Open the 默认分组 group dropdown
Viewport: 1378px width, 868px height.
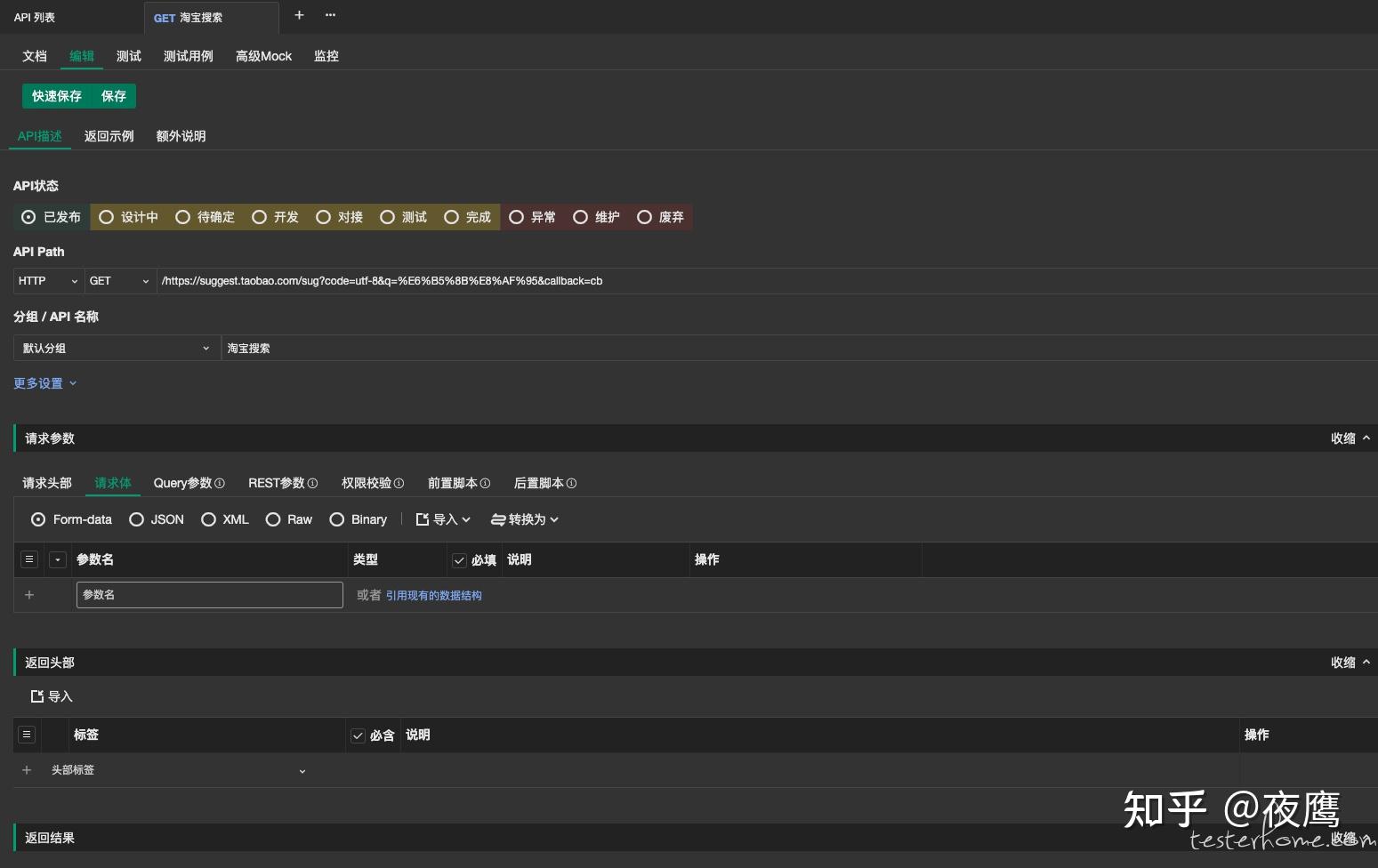[x=116, y=349]
